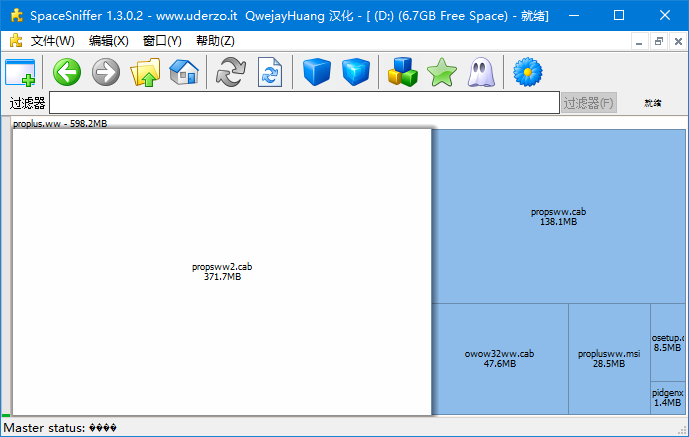Viewport: 689px width, 437px height.
Task: Click the Master status text
Action: click(x=60, y=428)
